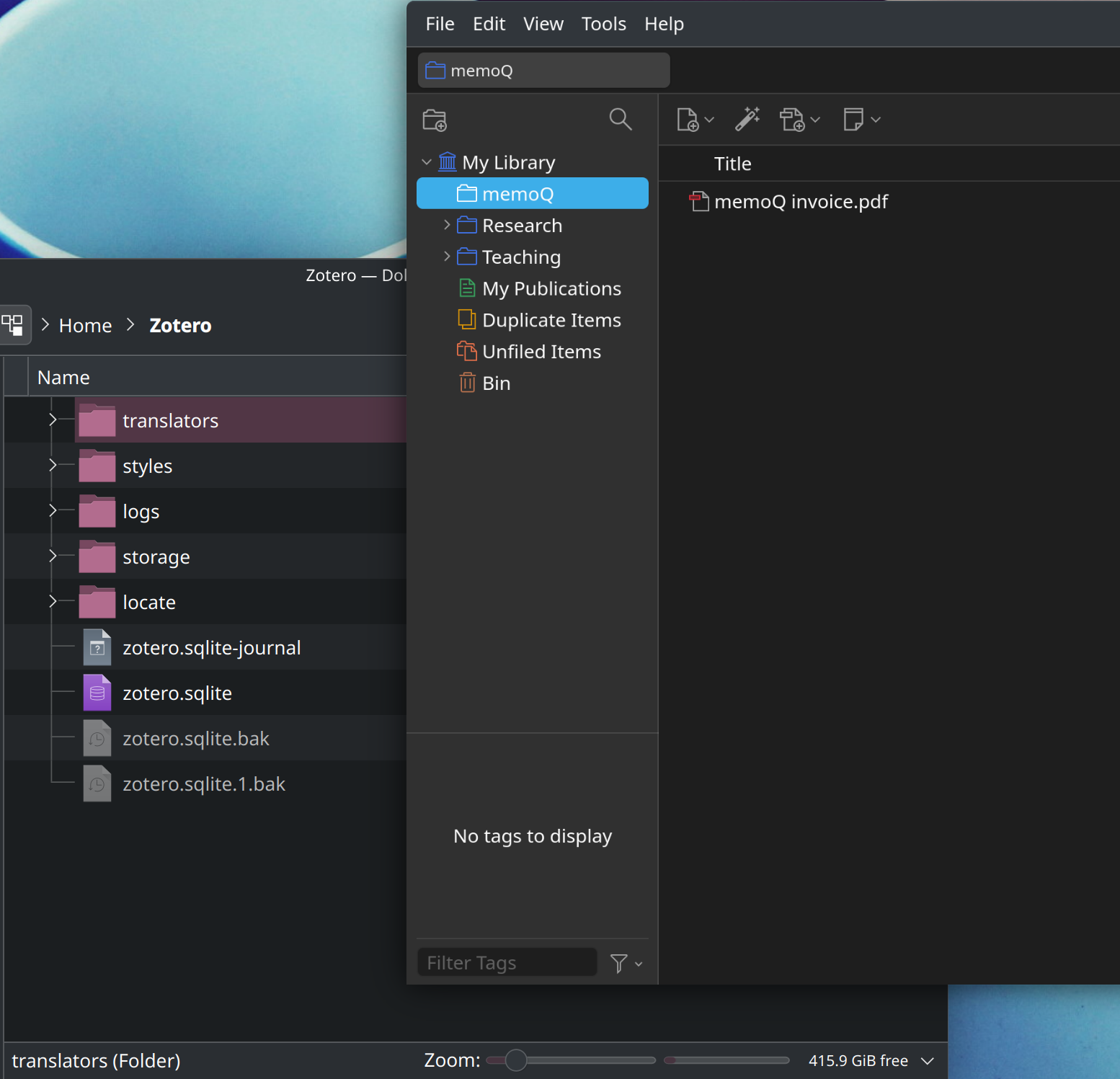Open the Edit menu

pyautogui.click(x=489, y=24)
